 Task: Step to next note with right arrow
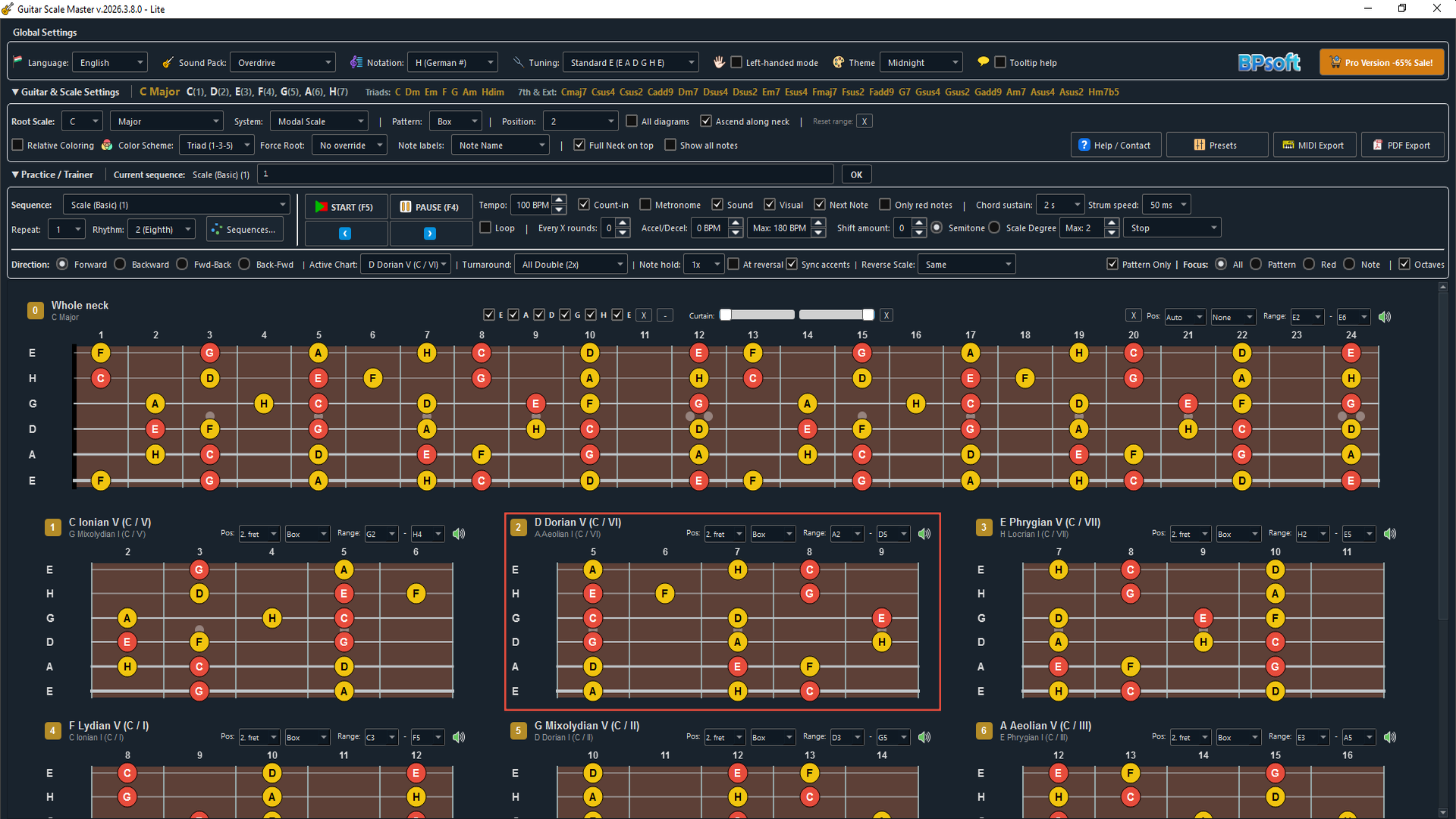[430, 234]
